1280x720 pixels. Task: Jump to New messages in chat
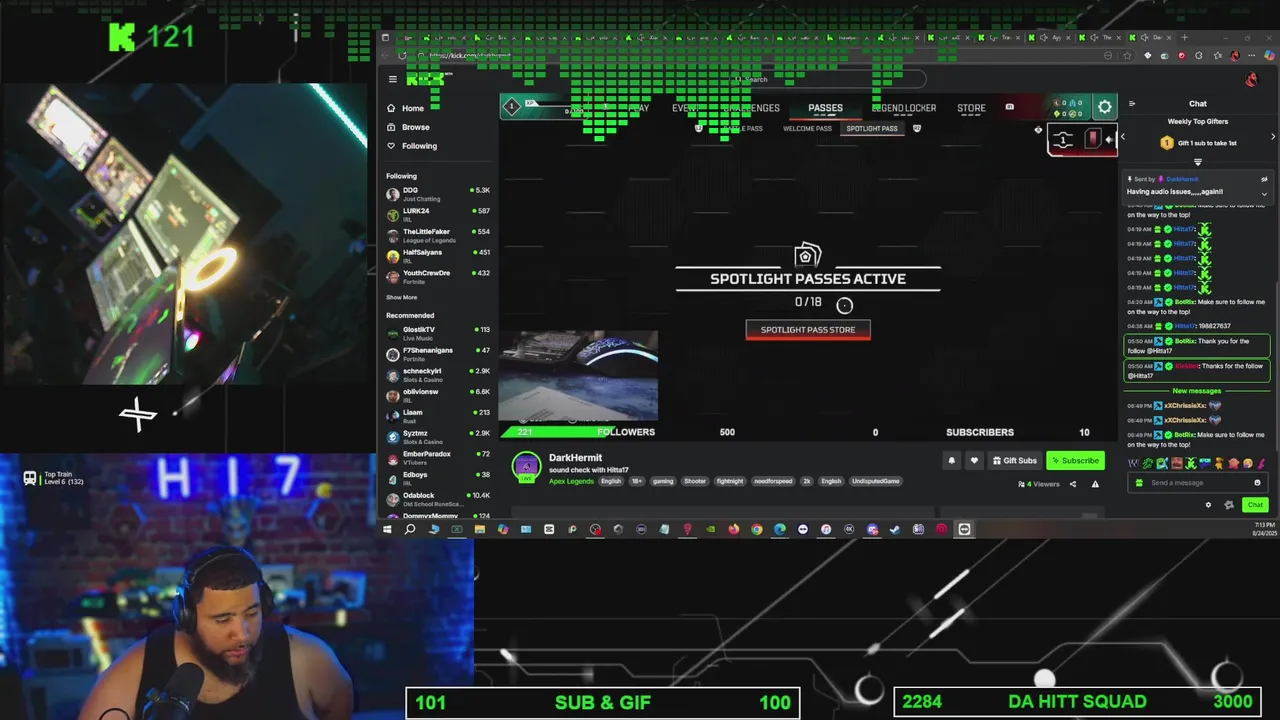click(x=1197, y=391)
